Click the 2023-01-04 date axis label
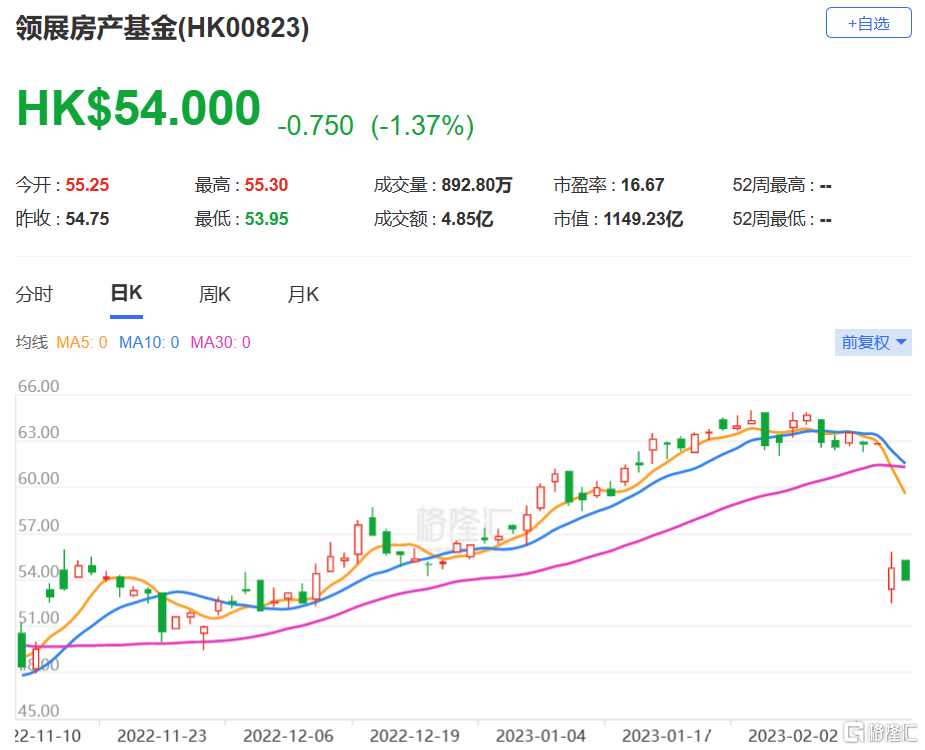The image size is (925, 750). point(541,736)
